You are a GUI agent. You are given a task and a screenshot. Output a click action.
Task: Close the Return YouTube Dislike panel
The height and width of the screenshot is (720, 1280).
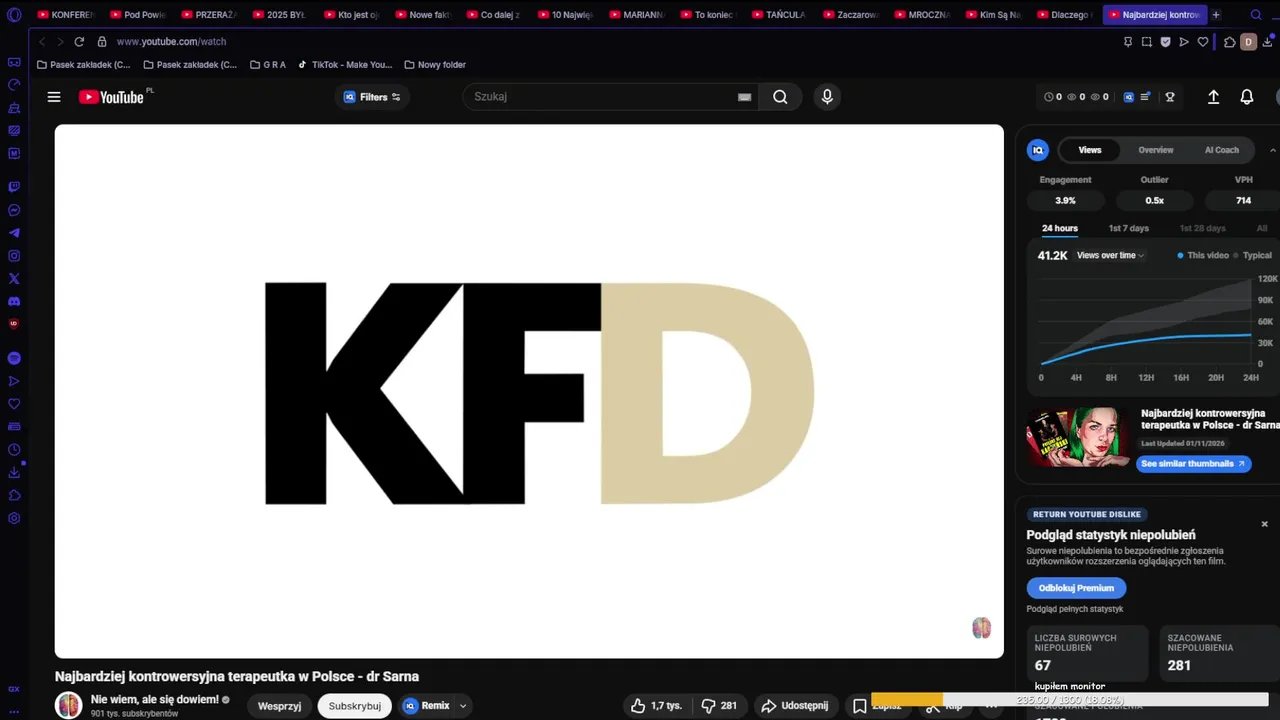pos(1264,524)
